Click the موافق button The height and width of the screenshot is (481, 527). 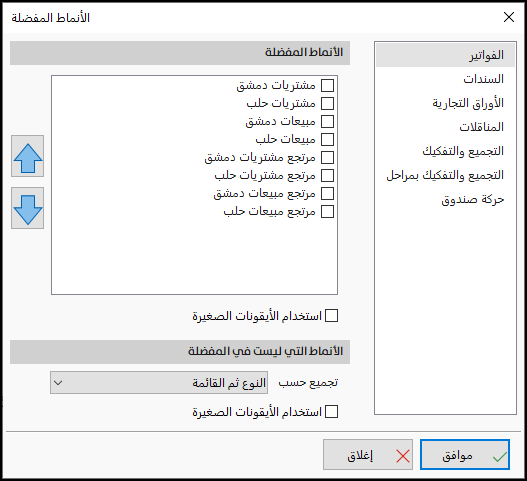click(x=465, y=454)
